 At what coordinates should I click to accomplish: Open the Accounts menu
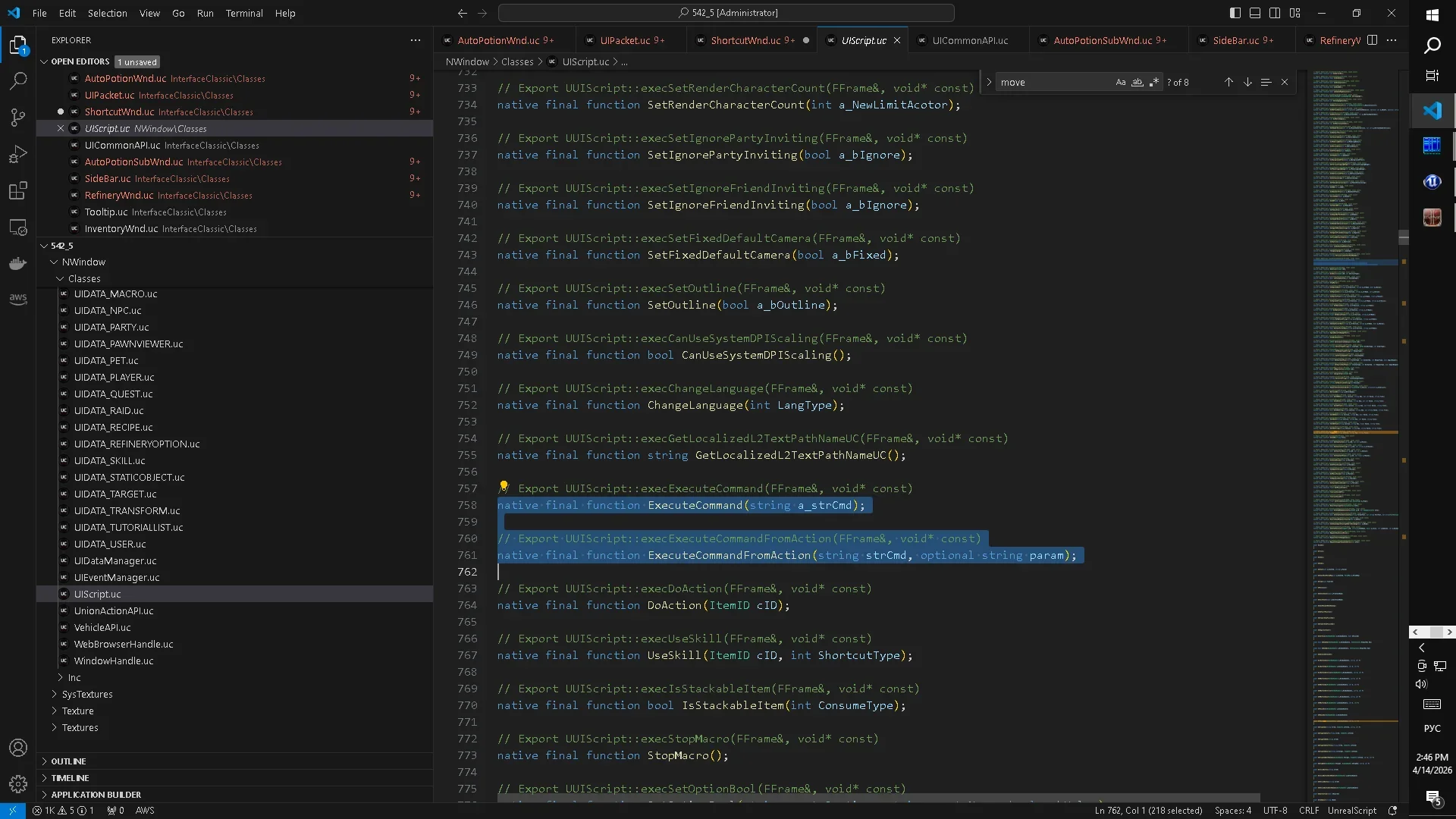click(18, 748)
